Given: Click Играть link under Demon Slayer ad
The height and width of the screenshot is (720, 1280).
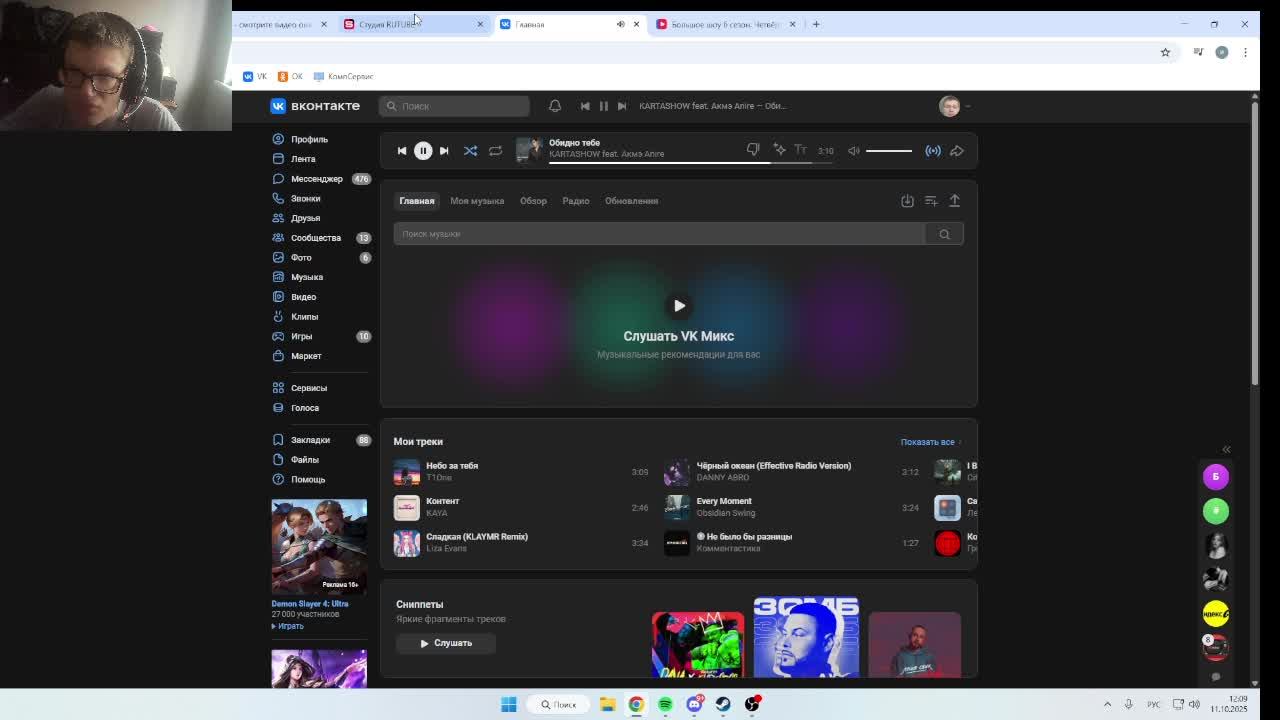Looking at the screenshot, I should [x=288, y=626].
